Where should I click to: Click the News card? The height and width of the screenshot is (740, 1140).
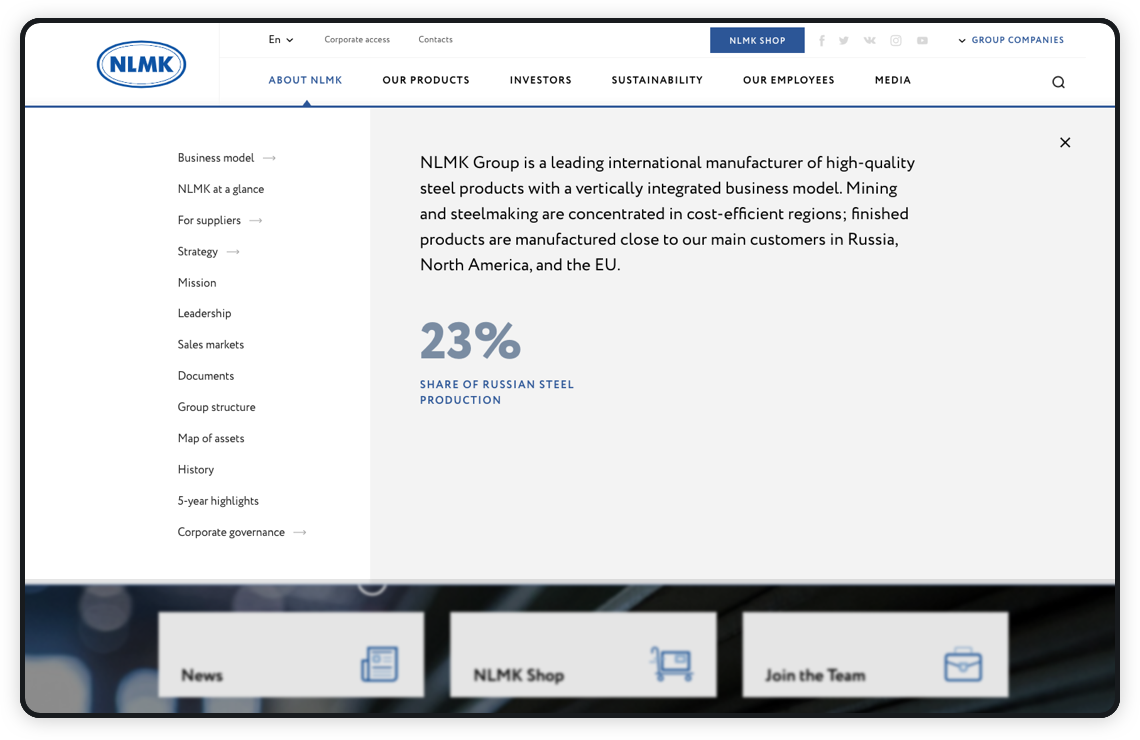click(x=291, y=654)
